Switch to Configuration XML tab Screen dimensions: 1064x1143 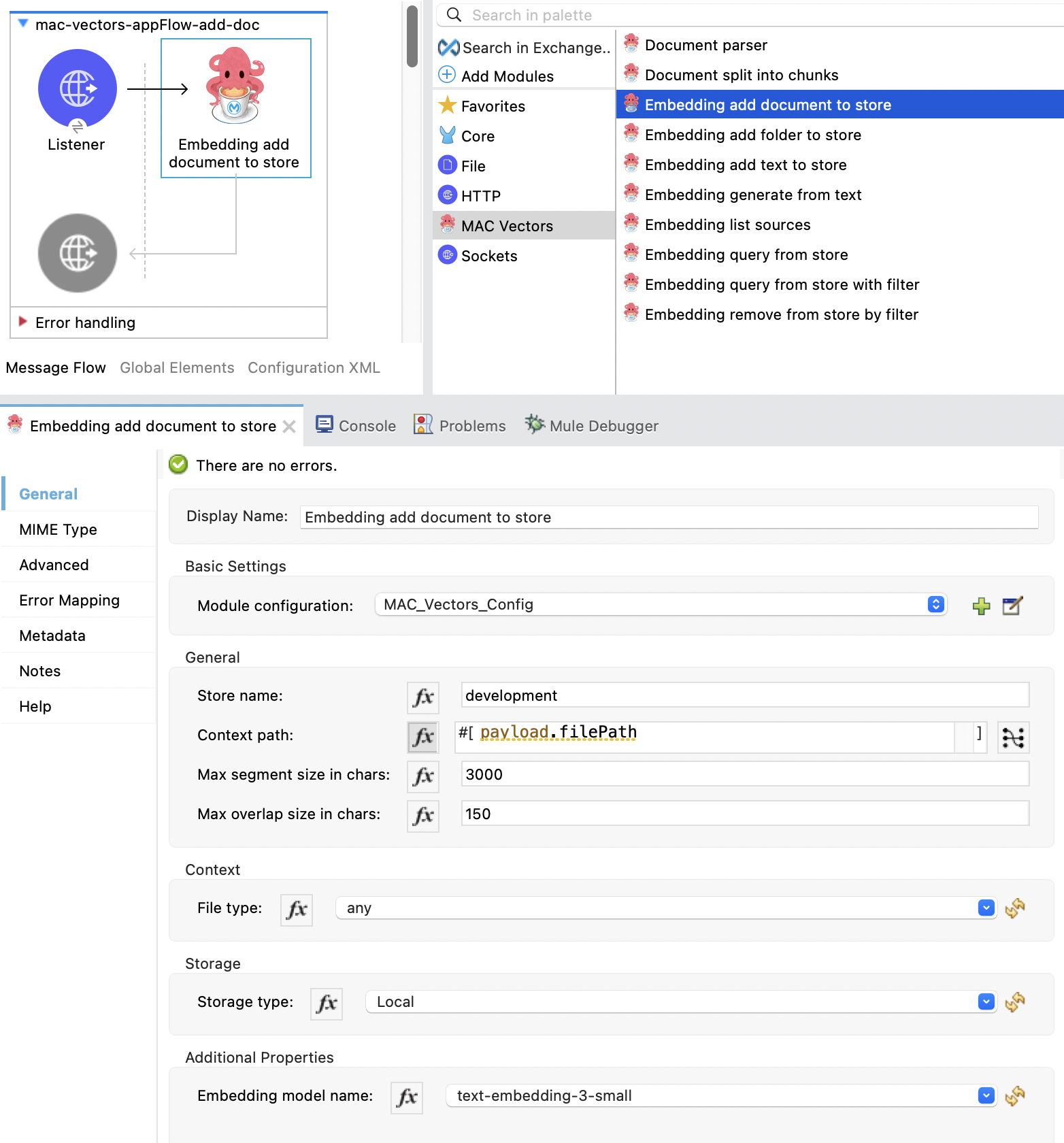click(314, 367)
